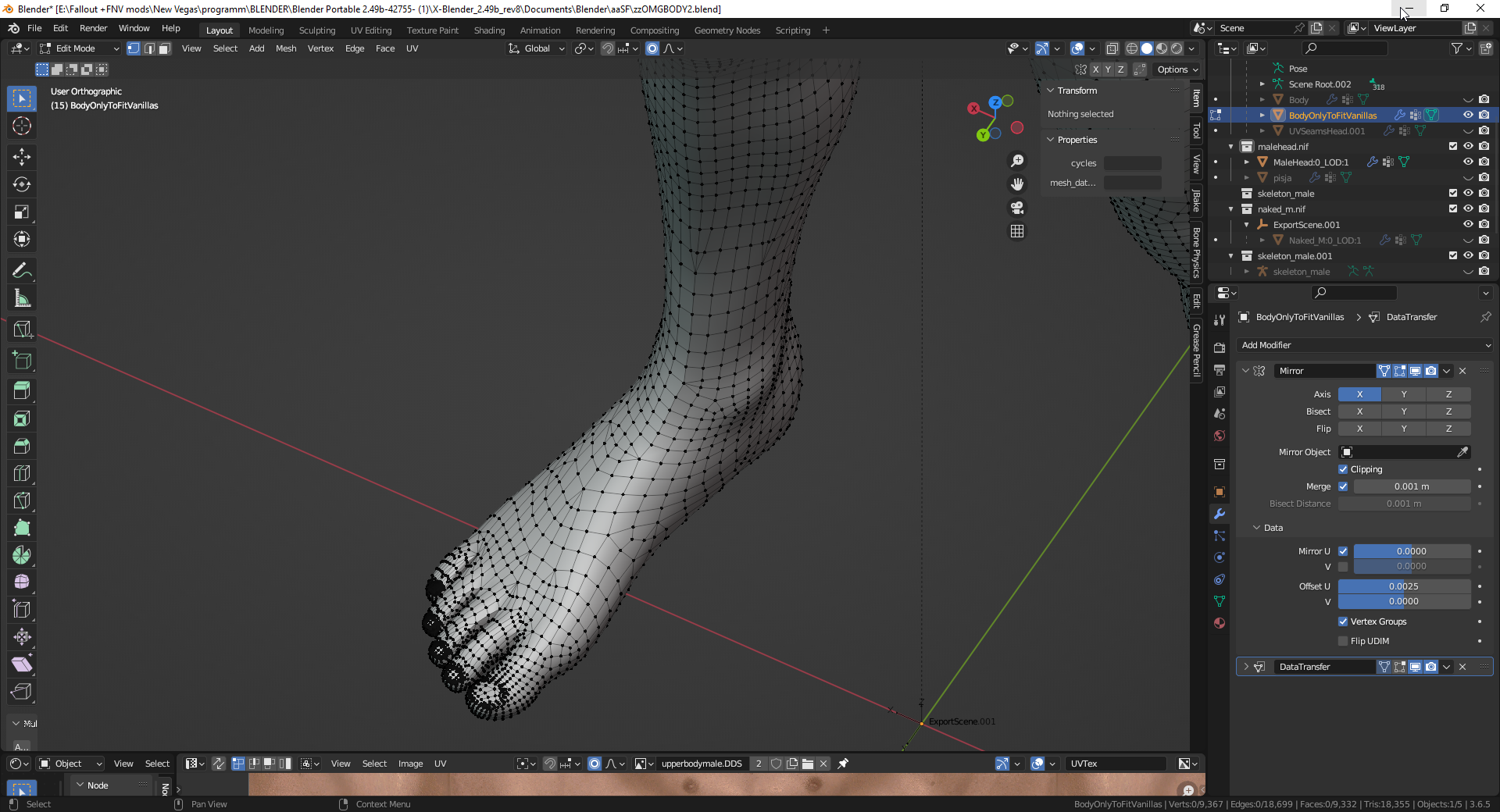Expand the DataTransfer modifier panel
Viewport: 1500px width, 812px height.
(1245, 667)
